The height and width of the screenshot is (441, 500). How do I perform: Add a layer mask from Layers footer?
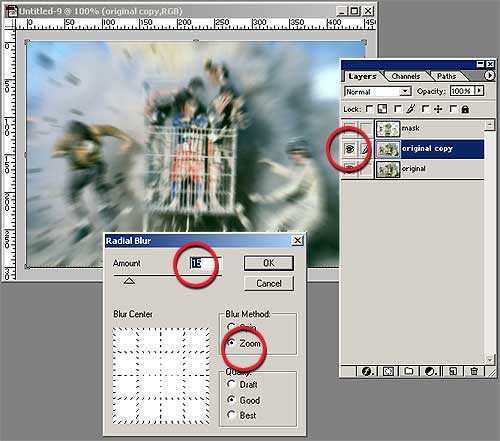coord(388,371)
